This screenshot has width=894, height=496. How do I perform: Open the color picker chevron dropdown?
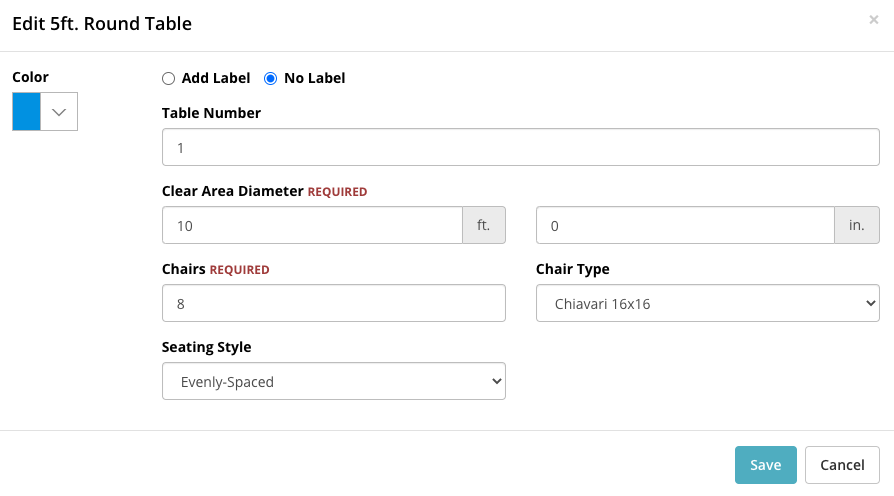[x=59, y=112]
